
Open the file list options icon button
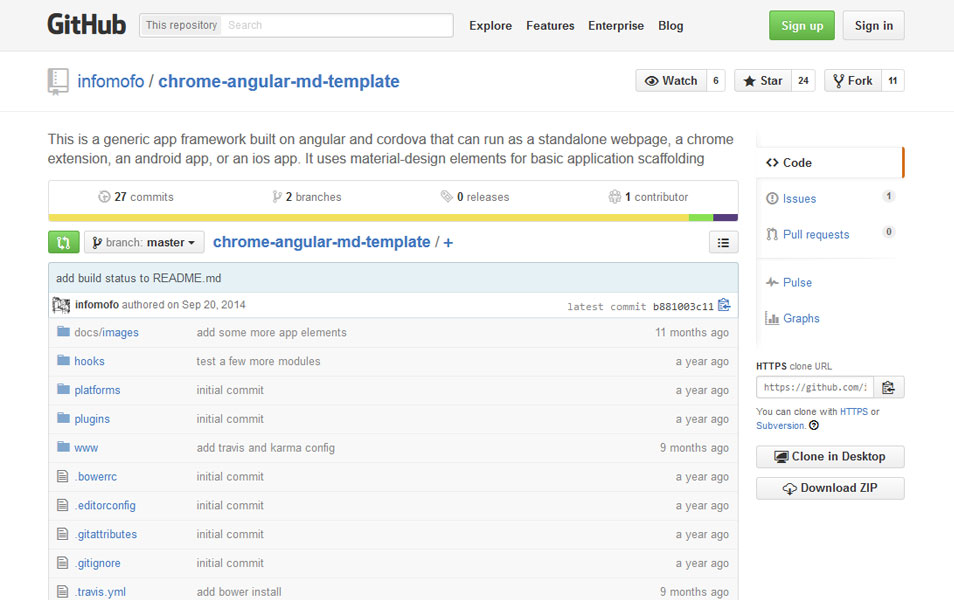point(723,242)
